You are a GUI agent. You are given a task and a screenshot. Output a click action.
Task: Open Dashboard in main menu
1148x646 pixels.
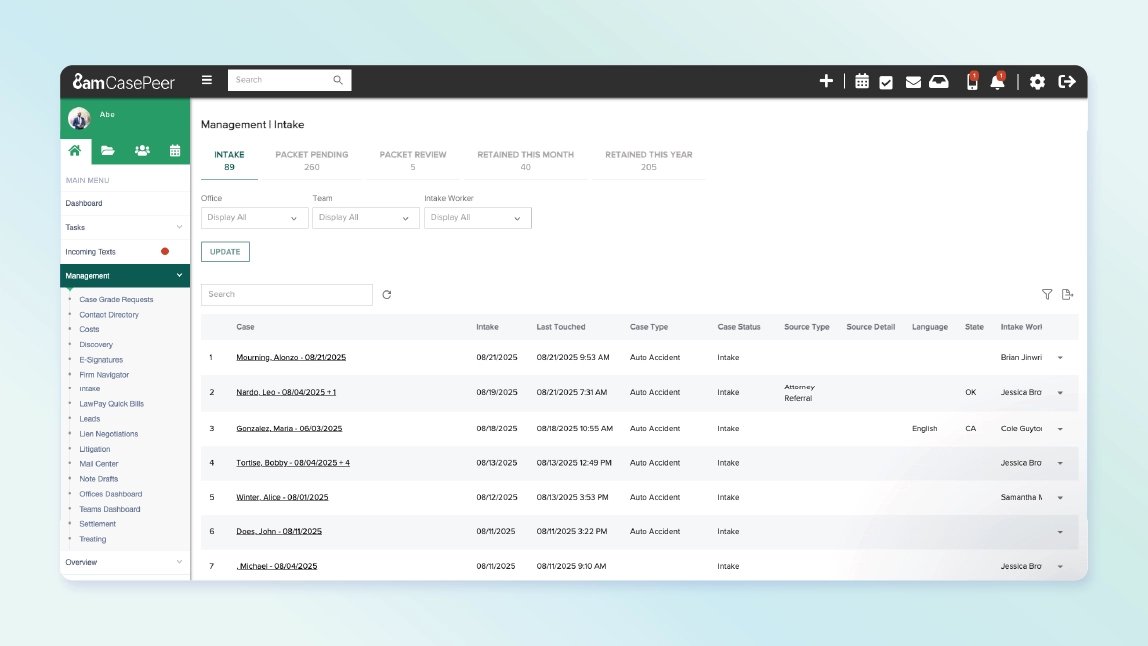click(84, 203)
